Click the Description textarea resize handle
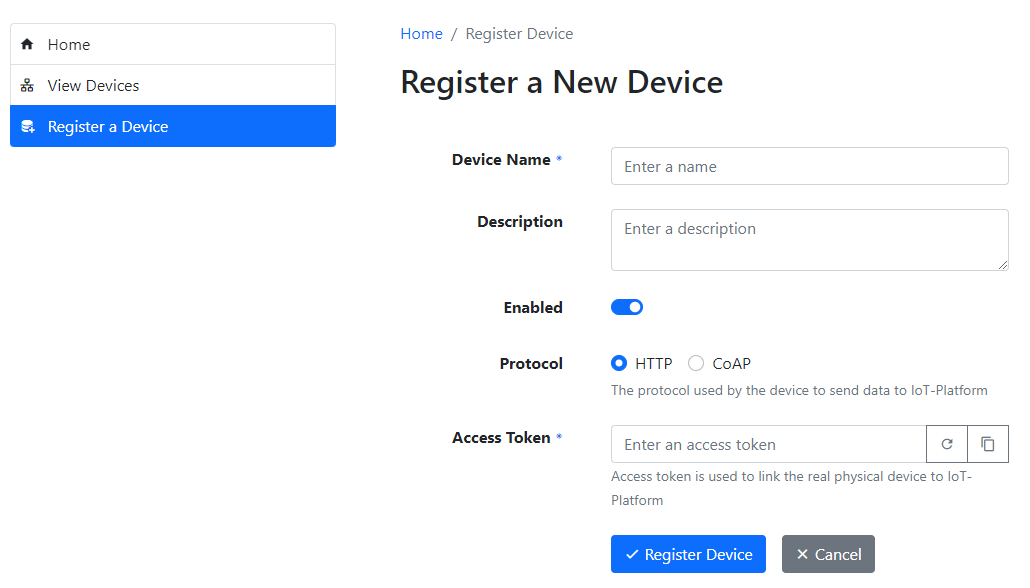 (1003, 265)
